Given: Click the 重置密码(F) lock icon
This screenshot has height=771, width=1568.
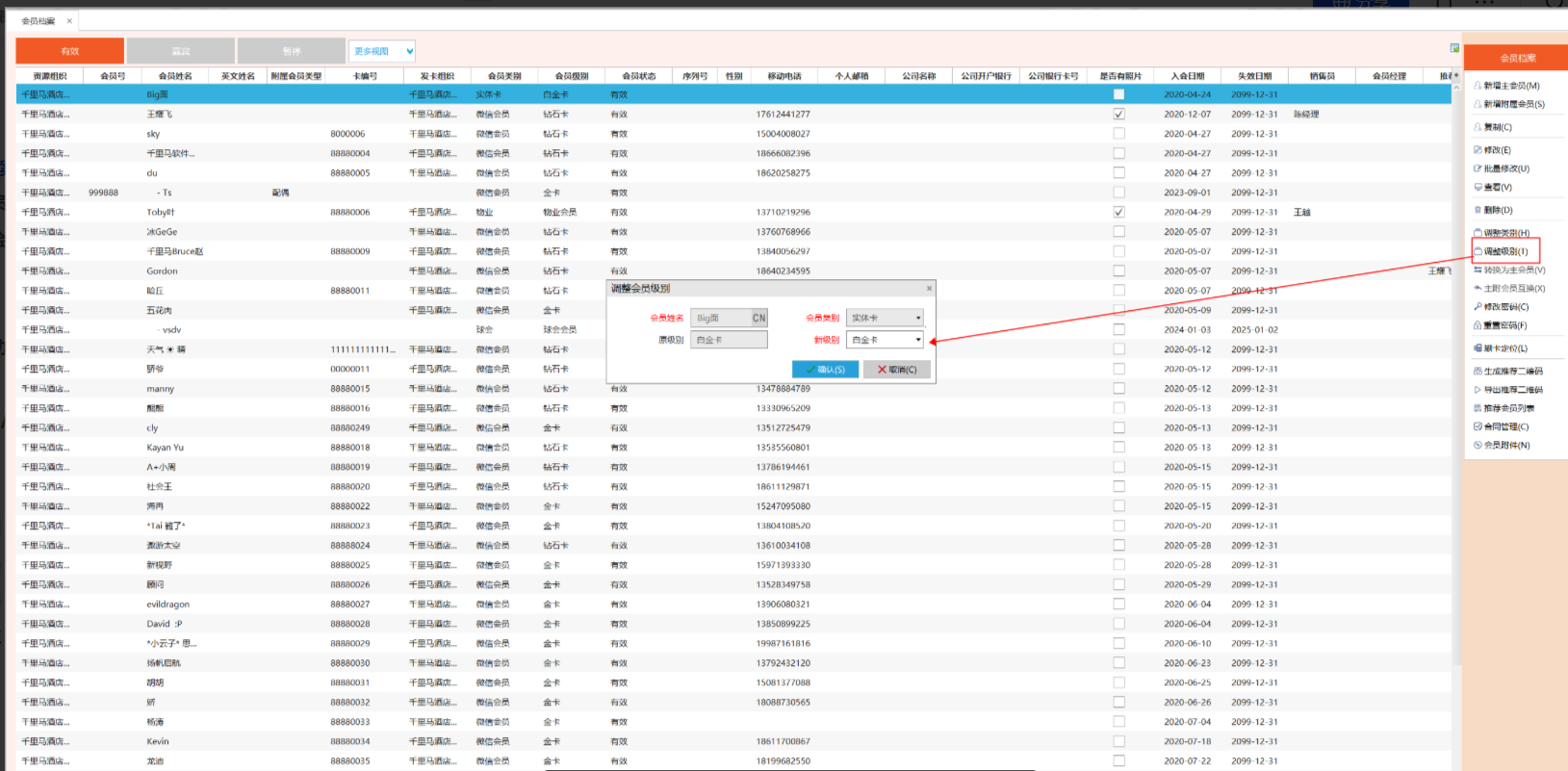Looking at the screenshot, I should [x=1478, y=325].
